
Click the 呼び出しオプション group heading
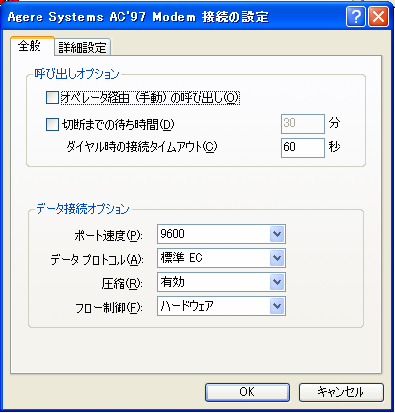pos(77,74)
